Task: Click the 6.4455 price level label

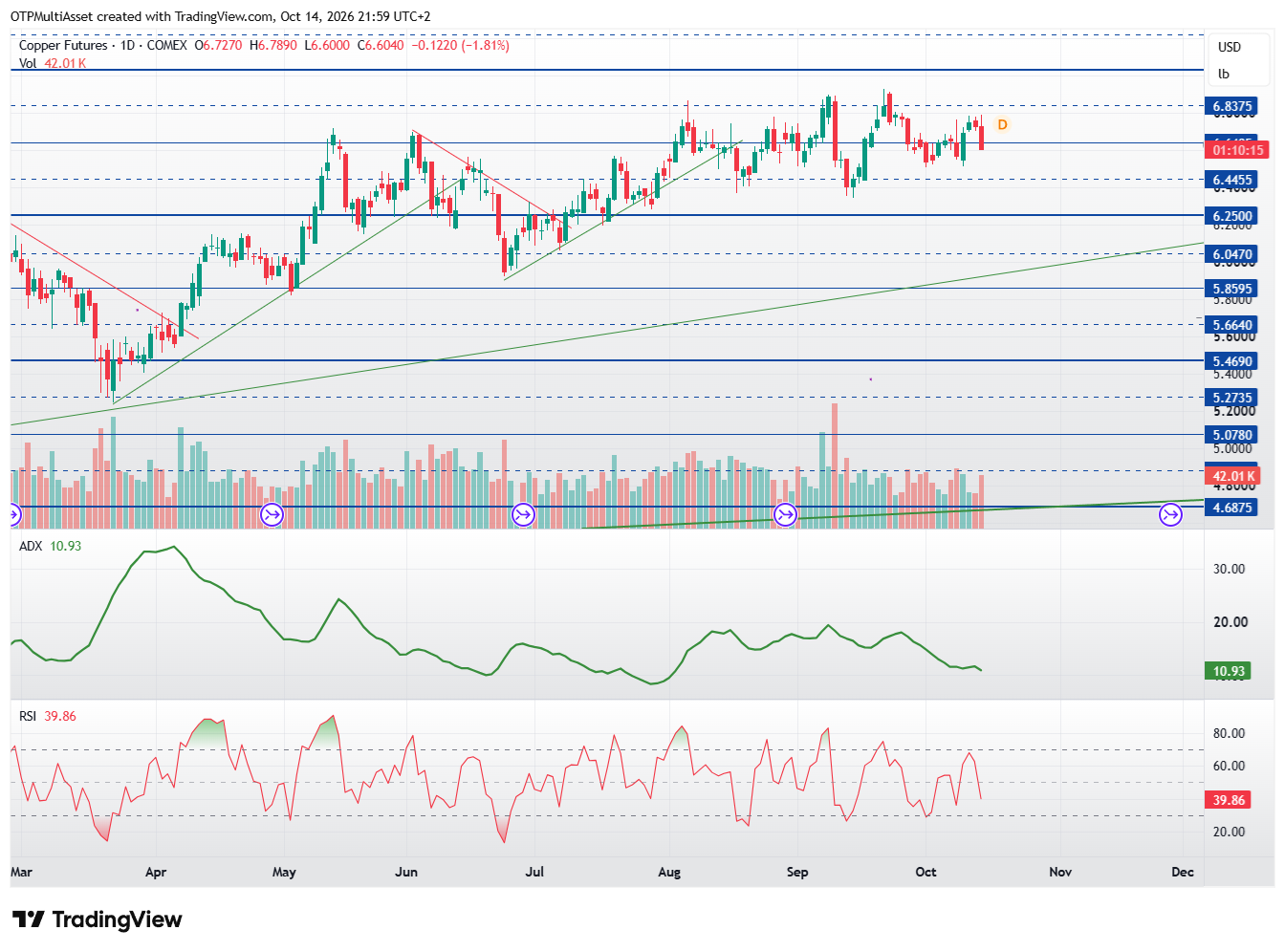Action: 1231,180
